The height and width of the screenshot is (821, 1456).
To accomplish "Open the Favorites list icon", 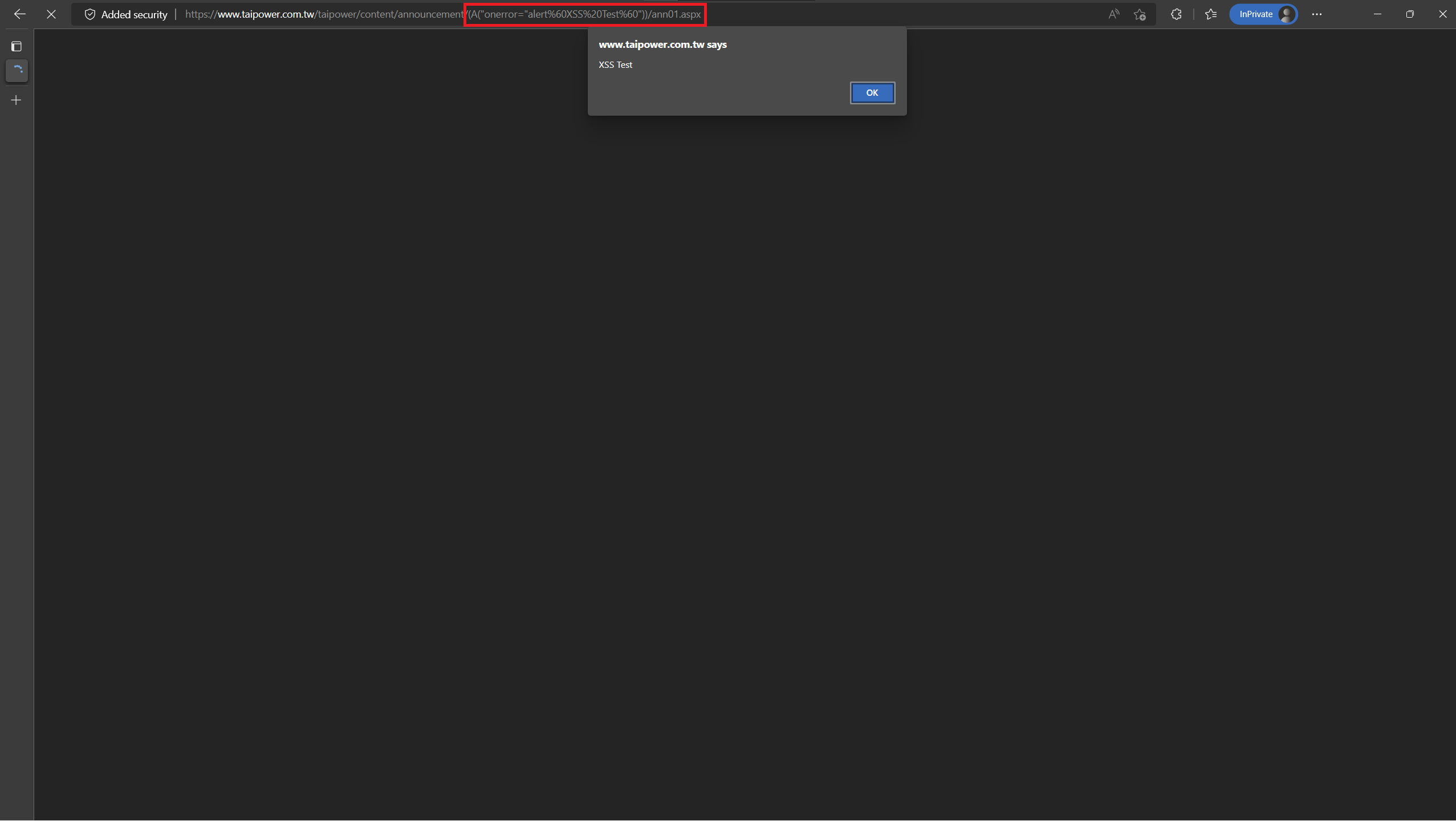I will click(1211, 14).
